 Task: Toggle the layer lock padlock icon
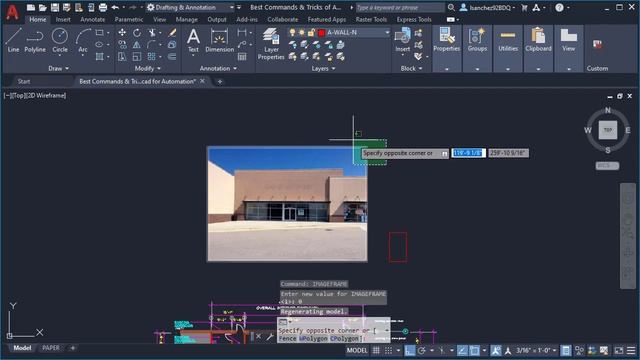click(311, 32)
